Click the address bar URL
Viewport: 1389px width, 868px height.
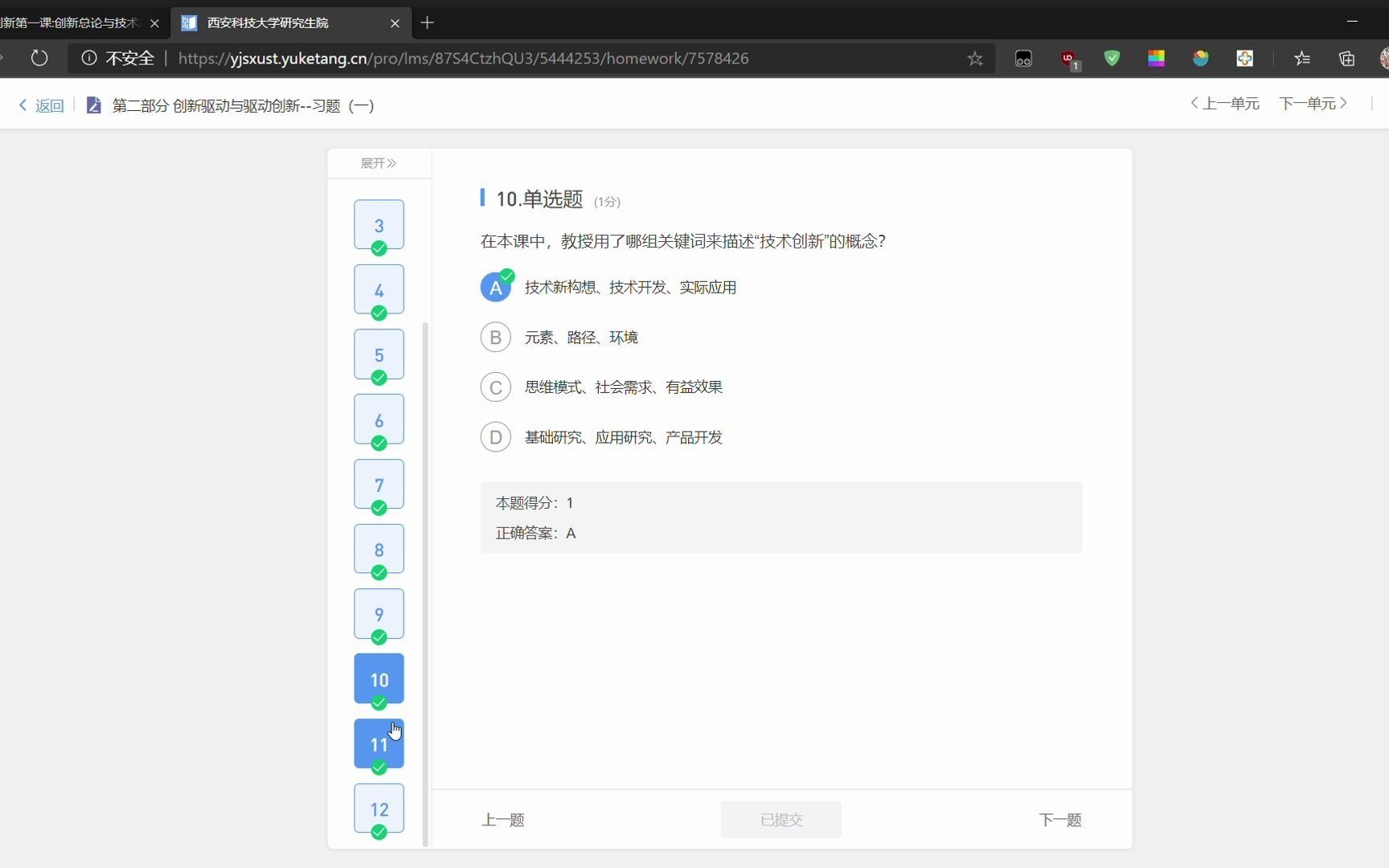click(x=463, y=59)
